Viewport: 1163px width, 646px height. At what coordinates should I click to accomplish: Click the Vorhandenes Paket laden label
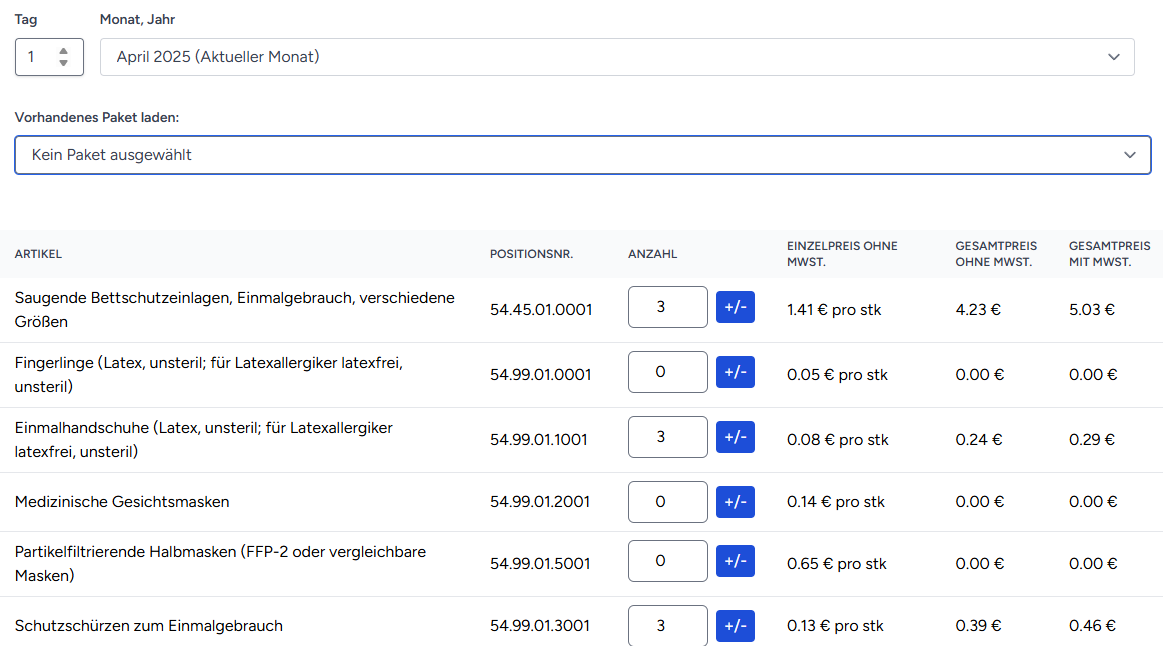tap(96, 117)
